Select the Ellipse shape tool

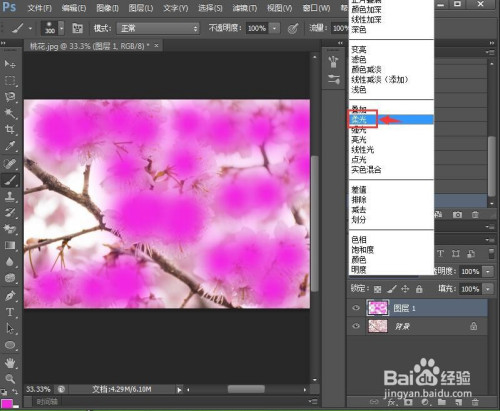click(10, 345)
